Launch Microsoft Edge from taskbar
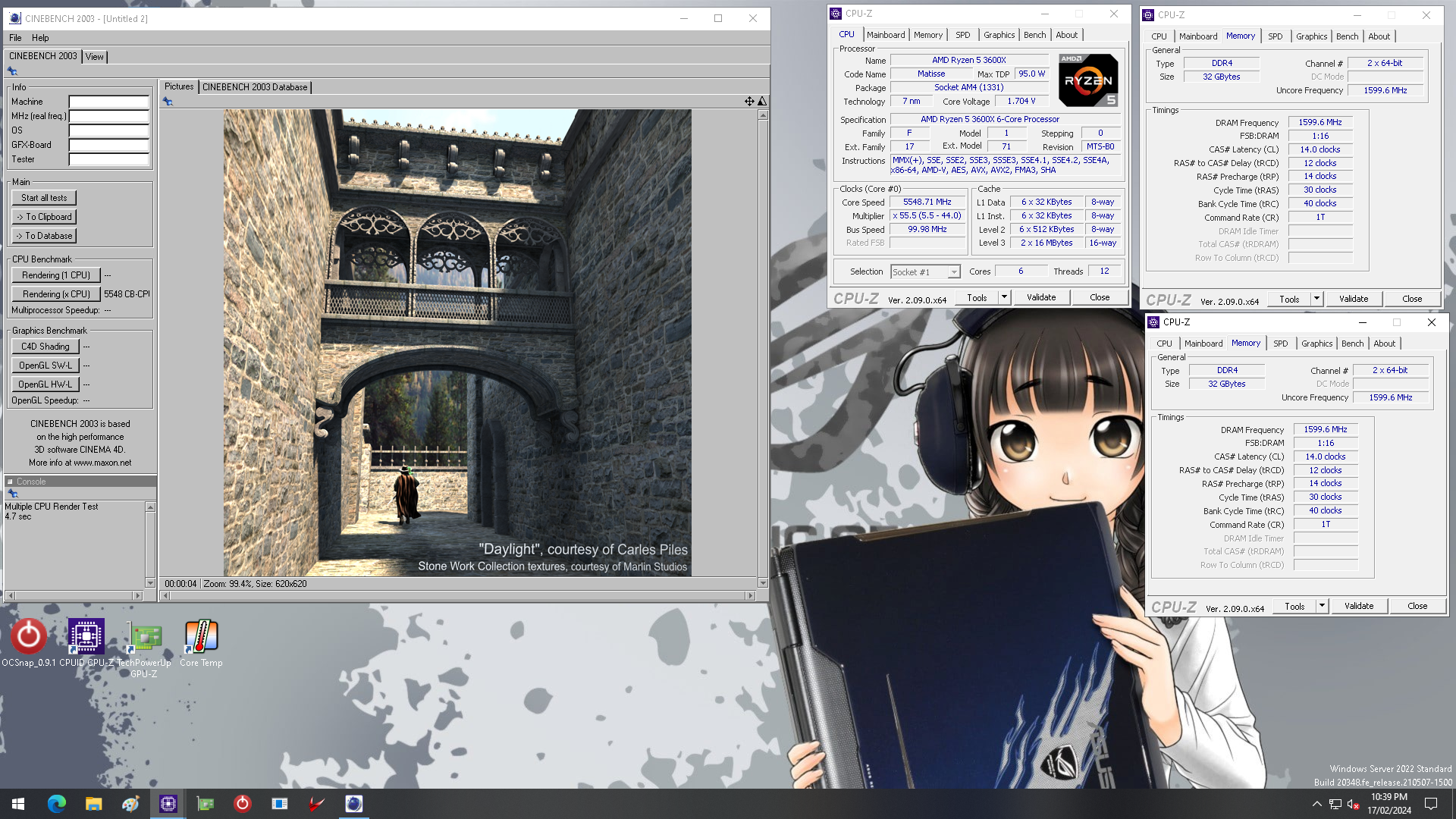This screenshot has width=1456, height=819. [x=56, y=804]
